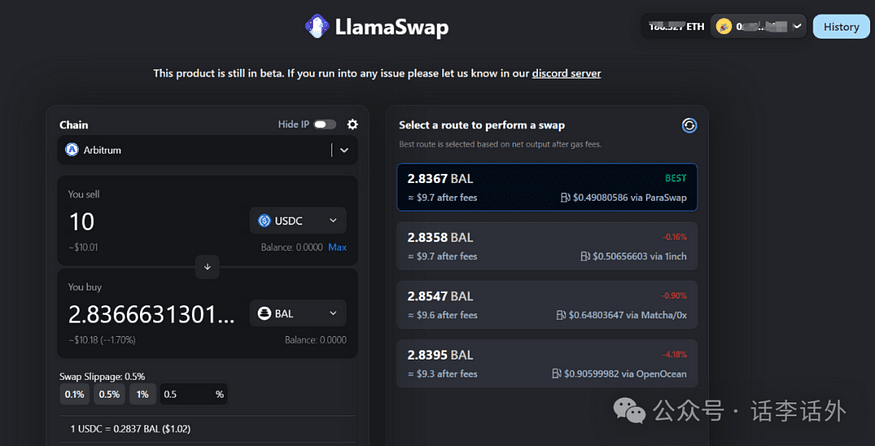This screenshot has height=446, width=875.
Task: Click the -0.16% label on 1inch route
Action: click(674, 237)
